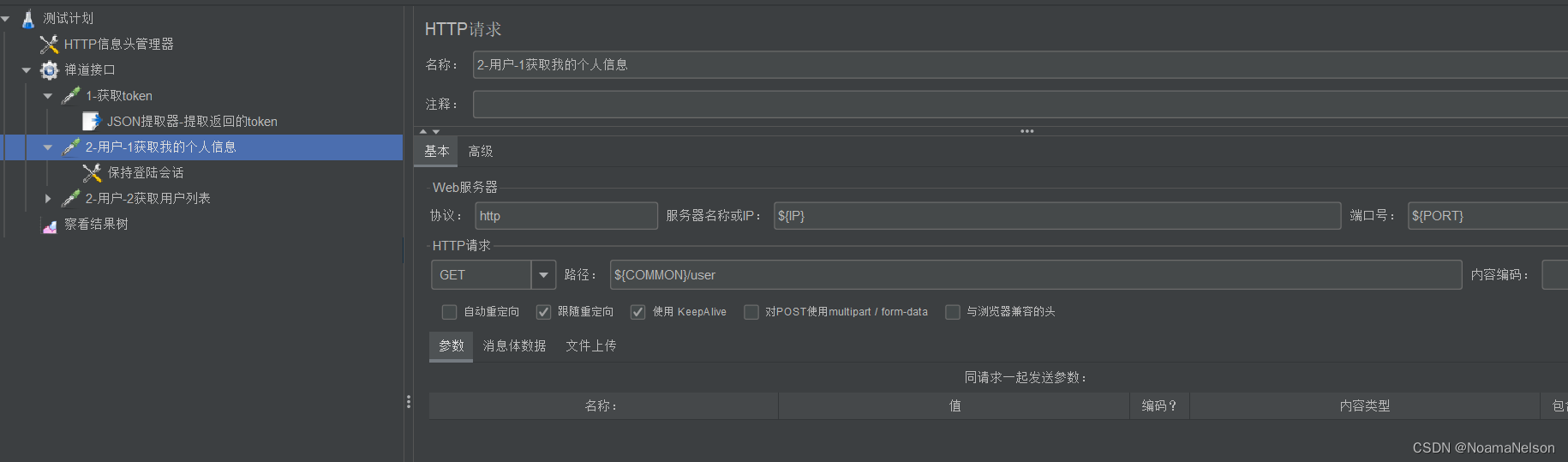Open the 文件上传 tab

(591, 345)
